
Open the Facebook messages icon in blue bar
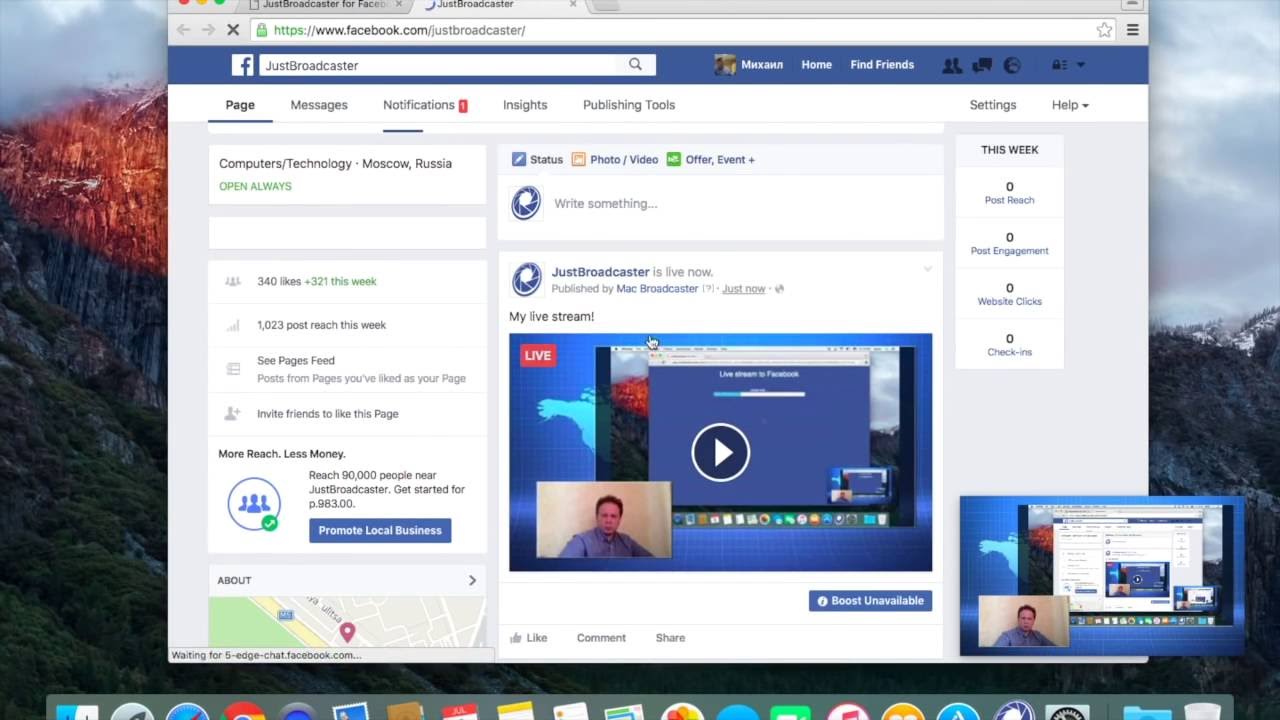[982, 65]
